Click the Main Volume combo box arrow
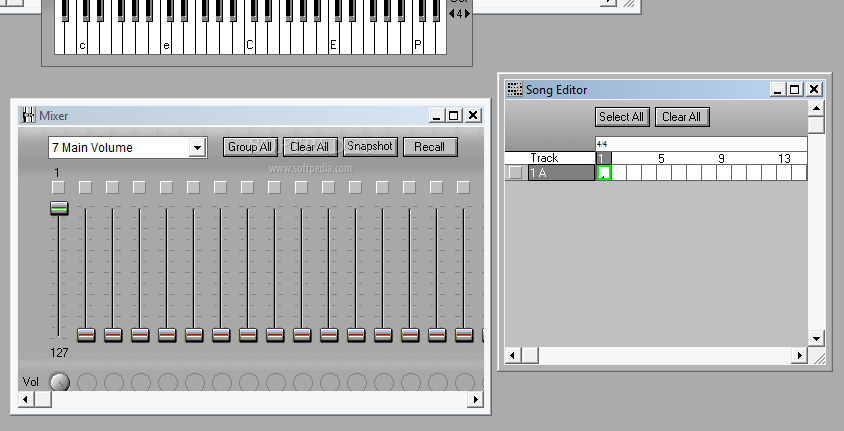 [x=198, y=147]
